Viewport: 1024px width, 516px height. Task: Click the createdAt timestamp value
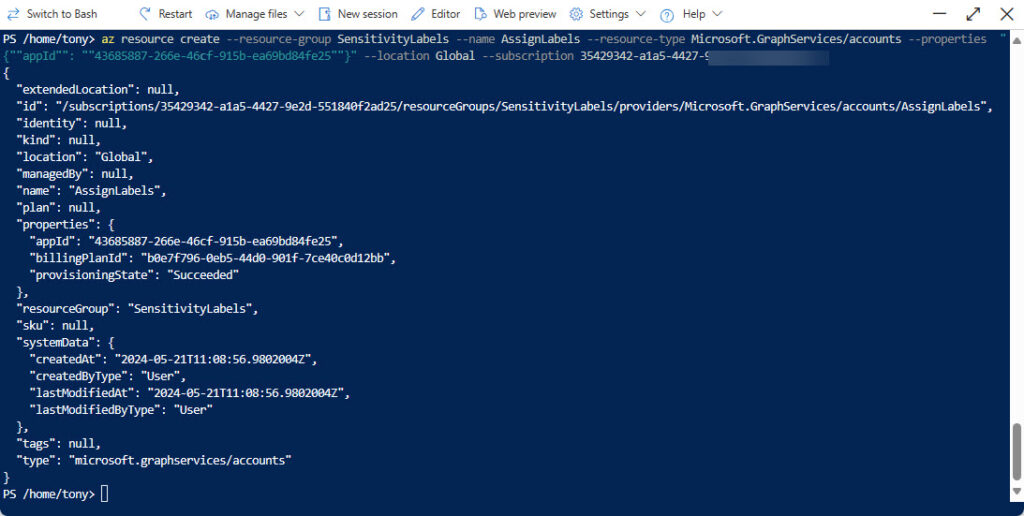pos(212,359)
